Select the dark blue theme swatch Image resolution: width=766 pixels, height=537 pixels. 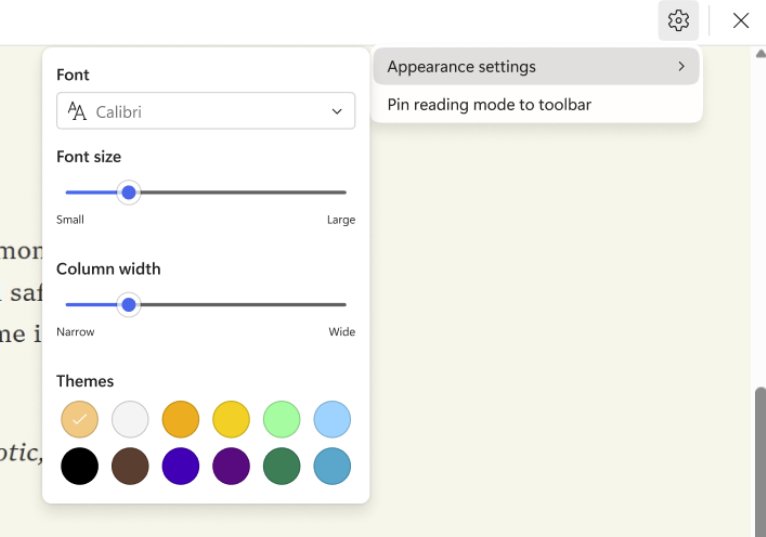coord(180,466)
